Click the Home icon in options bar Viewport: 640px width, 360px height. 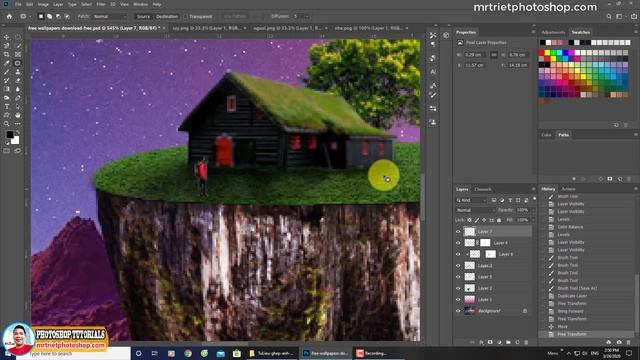(9, 16)
